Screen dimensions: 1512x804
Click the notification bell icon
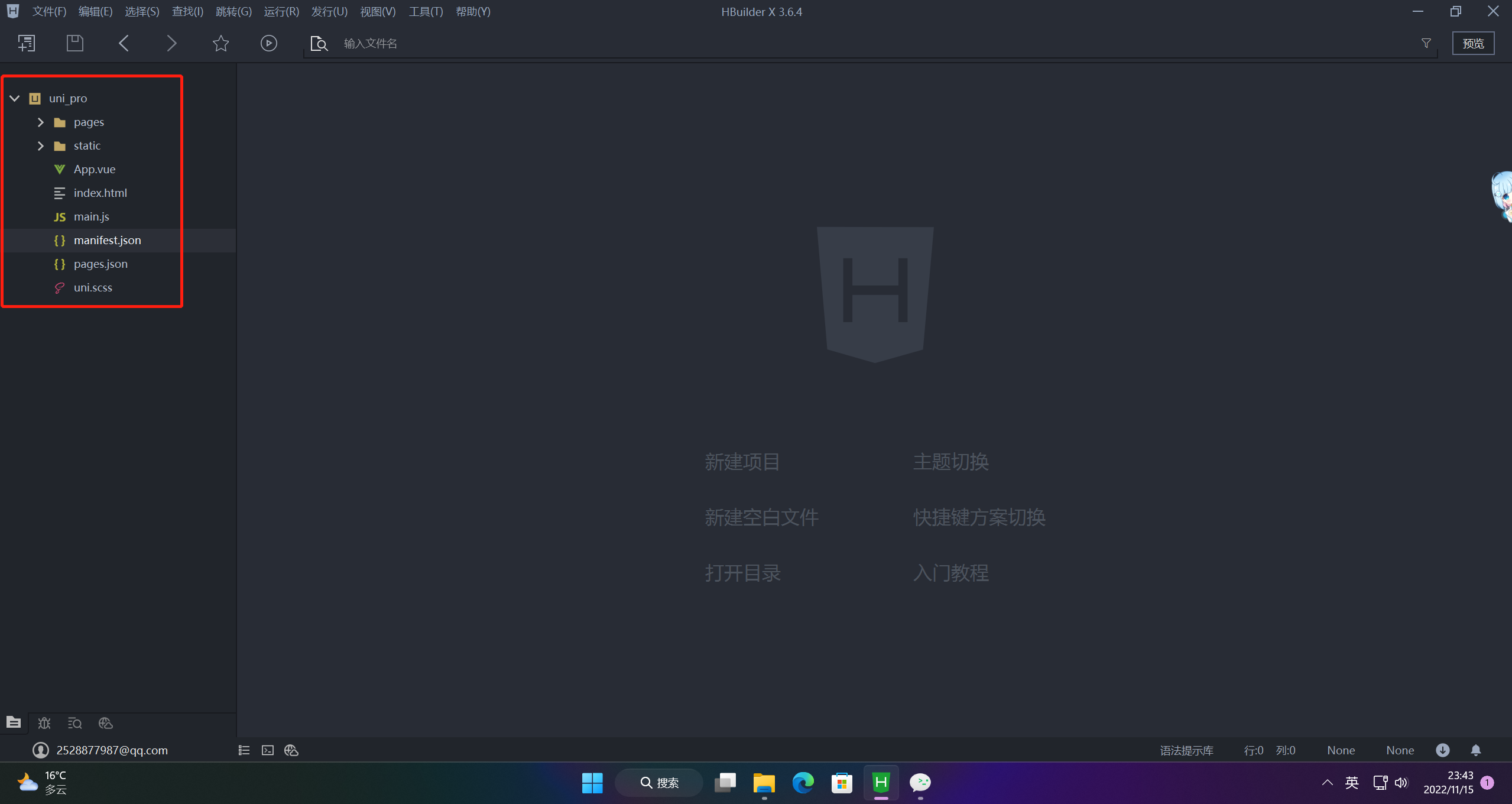(1475, 750)
